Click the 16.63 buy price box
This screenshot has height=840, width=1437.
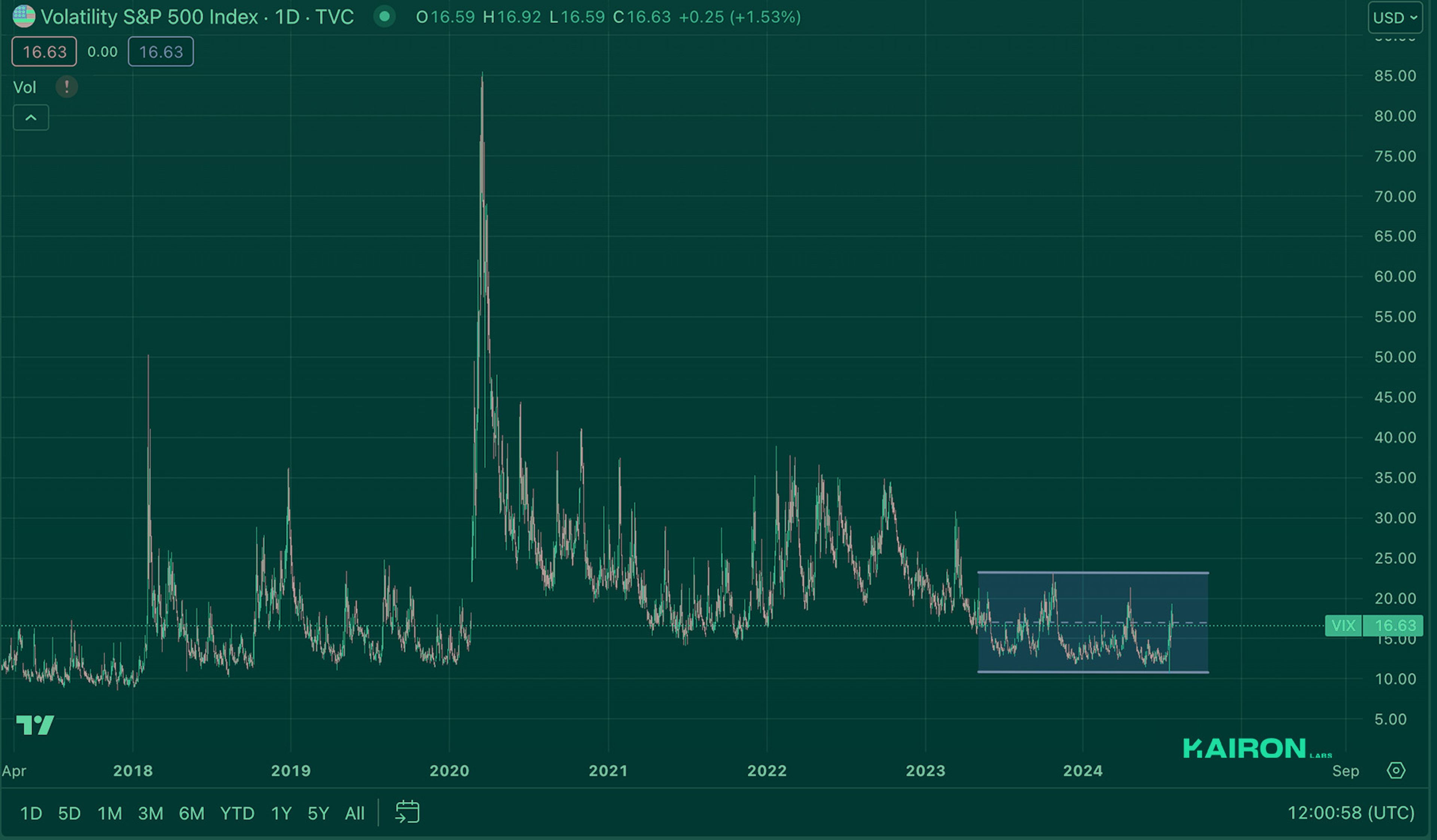[x=161, y=52]
